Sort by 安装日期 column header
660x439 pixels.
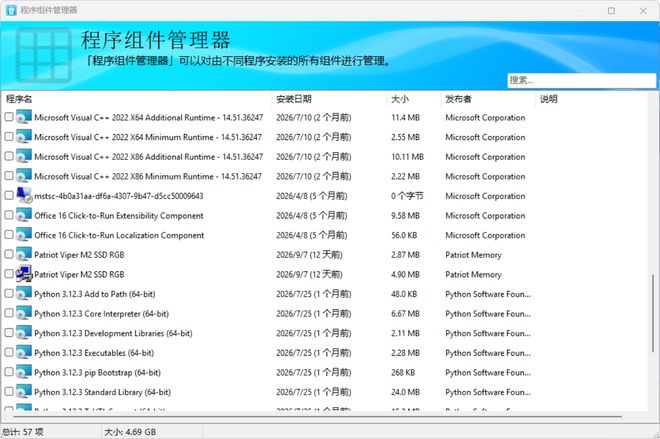329,99
